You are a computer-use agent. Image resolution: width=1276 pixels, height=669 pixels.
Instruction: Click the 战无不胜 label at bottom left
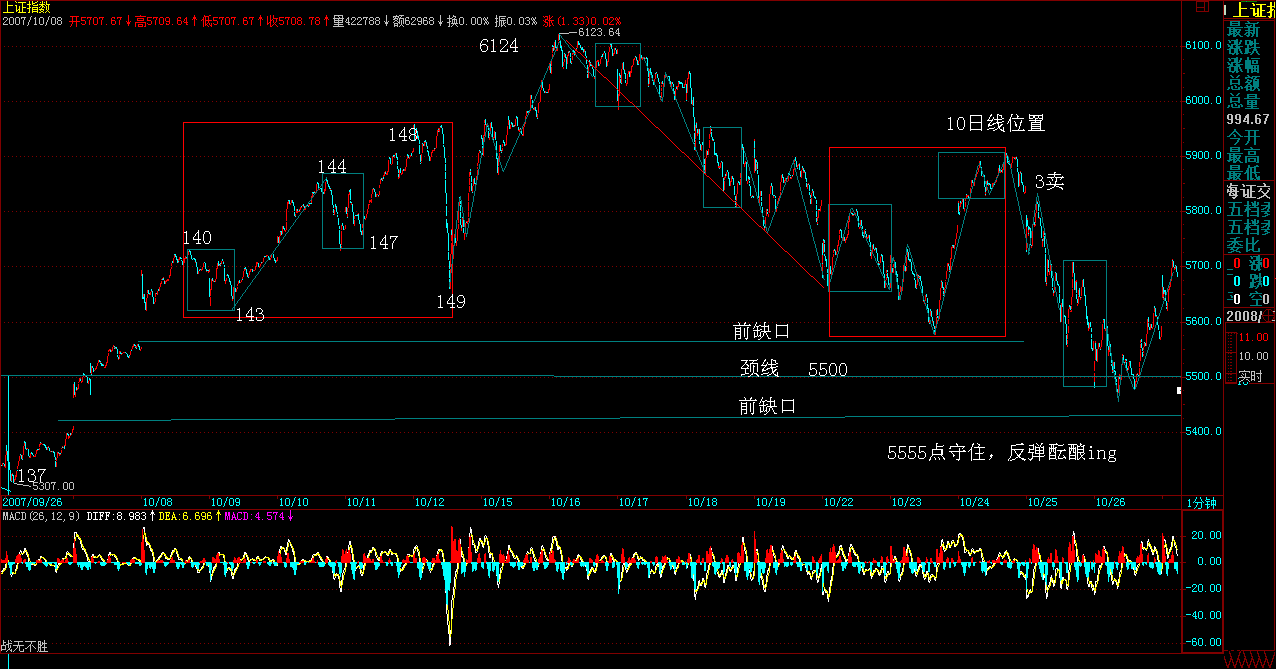pos(24,647)
